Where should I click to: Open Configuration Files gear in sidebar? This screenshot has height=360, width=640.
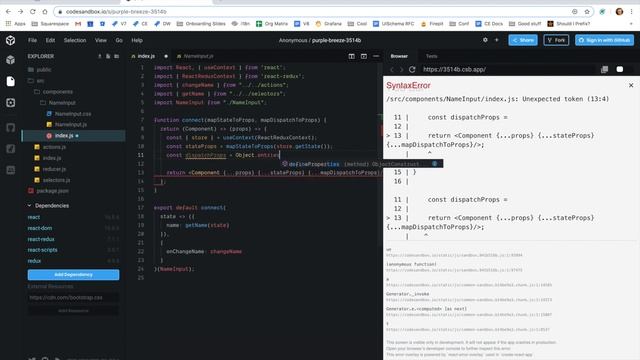[x=11, y=102]
